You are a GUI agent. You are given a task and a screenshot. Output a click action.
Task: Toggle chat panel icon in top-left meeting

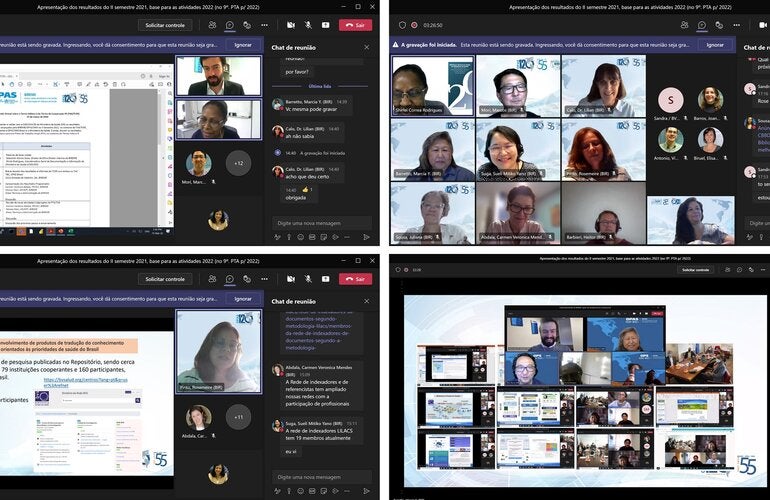[229, 25]
